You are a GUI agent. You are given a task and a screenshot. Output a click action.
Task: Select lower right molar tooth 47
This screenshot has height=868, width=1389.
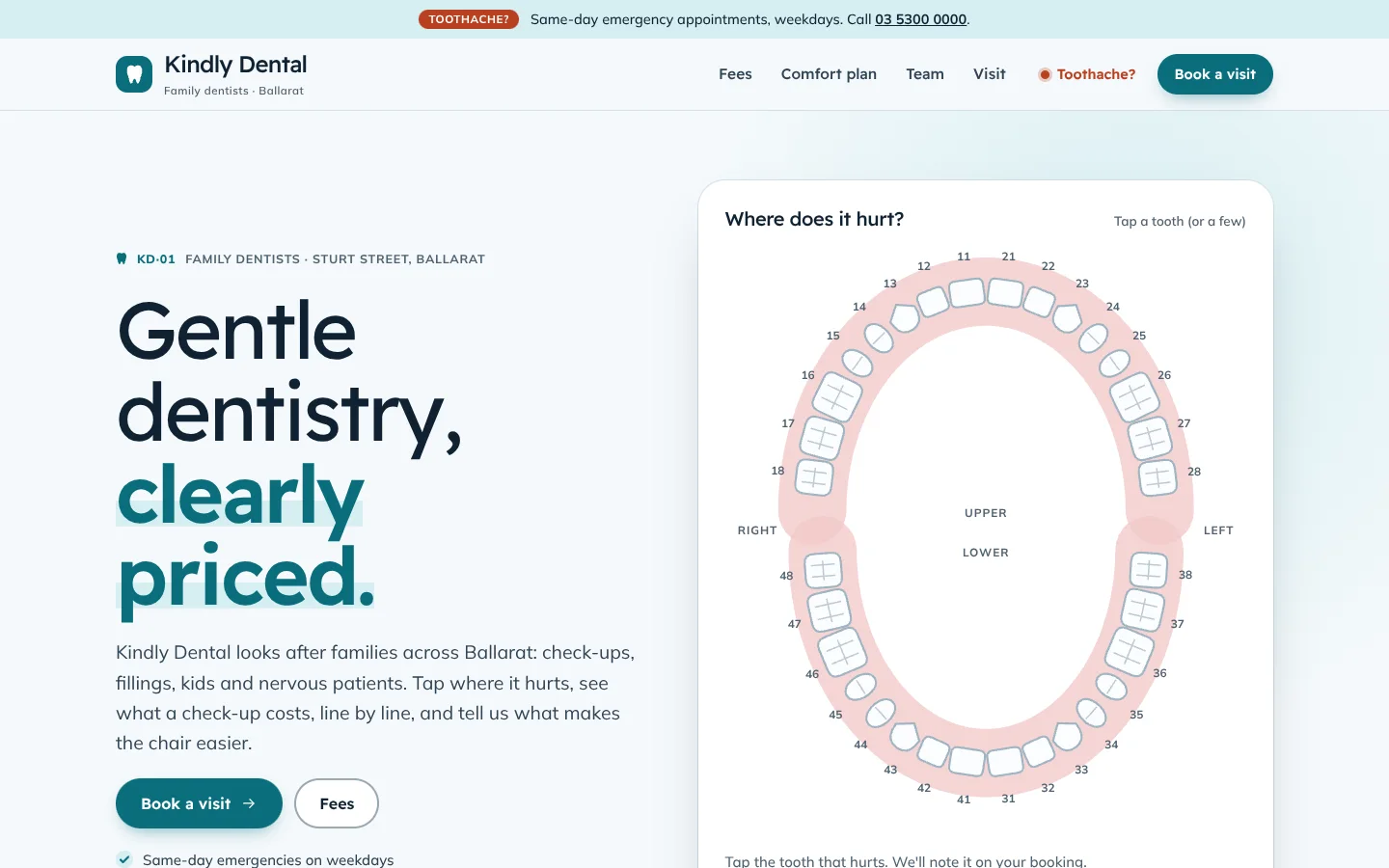[x=830, y=610]
